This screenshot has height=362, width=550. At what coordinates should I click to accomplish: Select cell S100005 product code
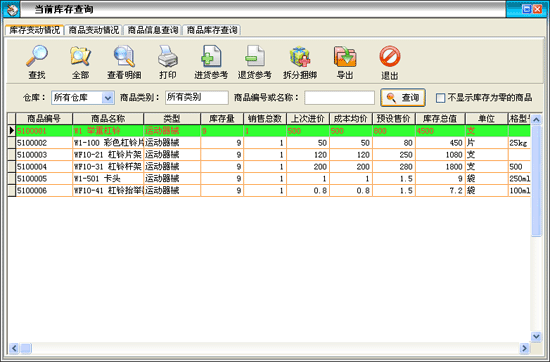44,179
